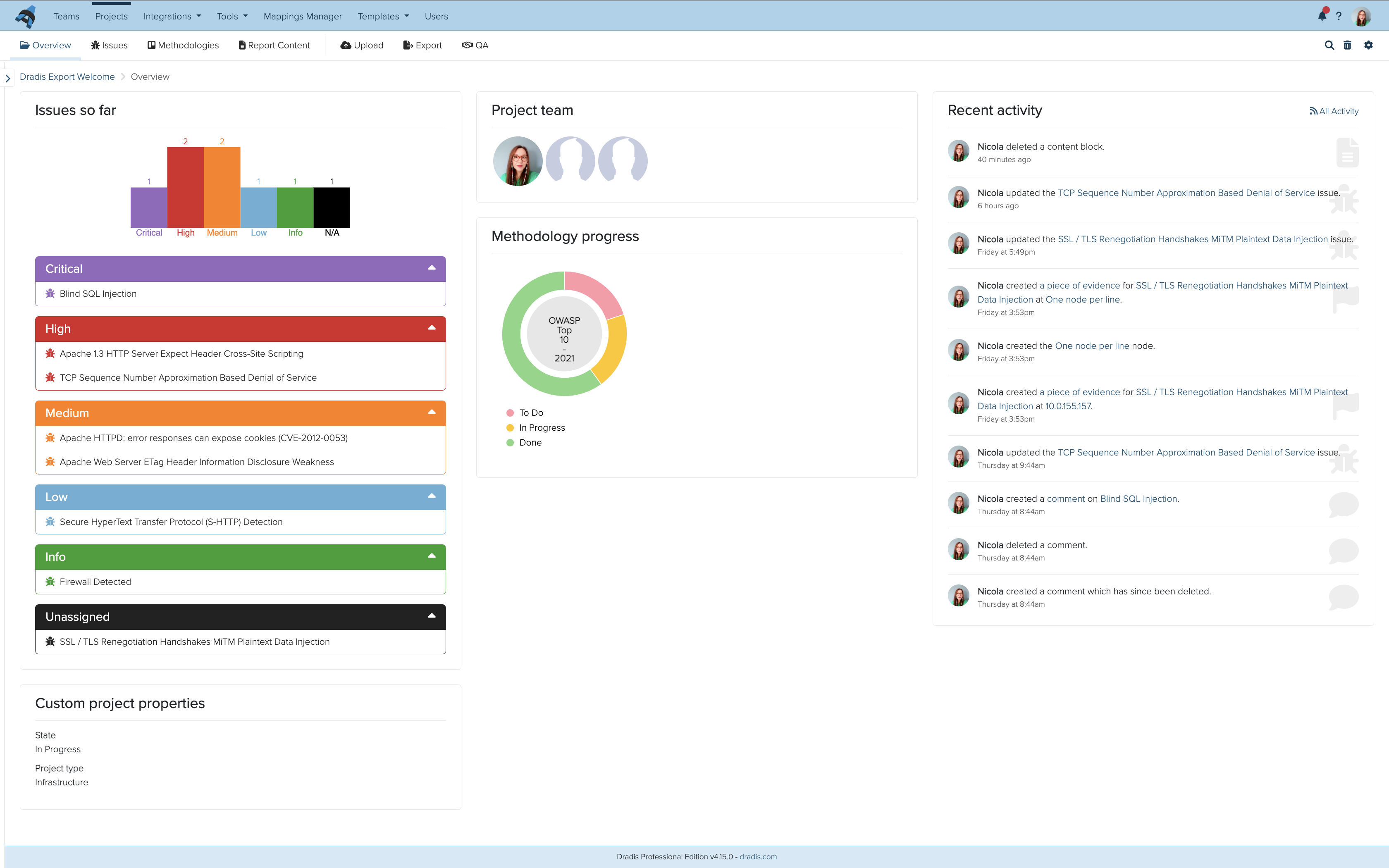Screen dimensions: 1389x868
Task: Click Nicola's avatar on '6 hours ago' activity
Action: tap(959, 198)
